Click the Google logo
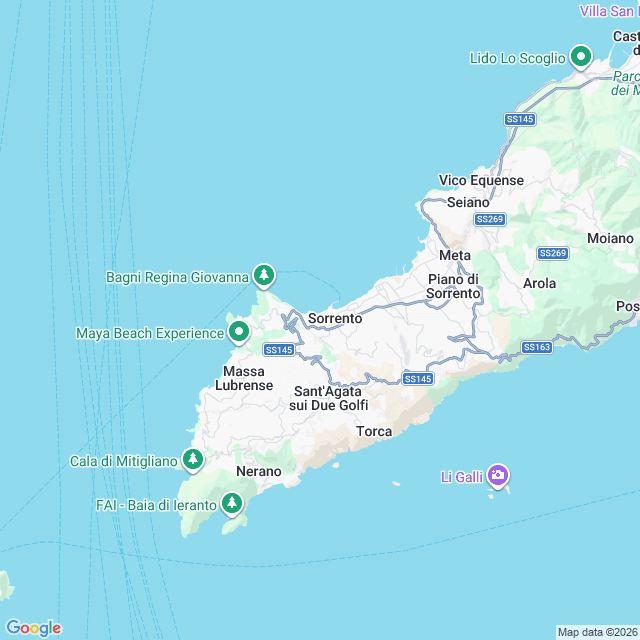This screenshot has width=640, height=640. [x=34, y=628]
